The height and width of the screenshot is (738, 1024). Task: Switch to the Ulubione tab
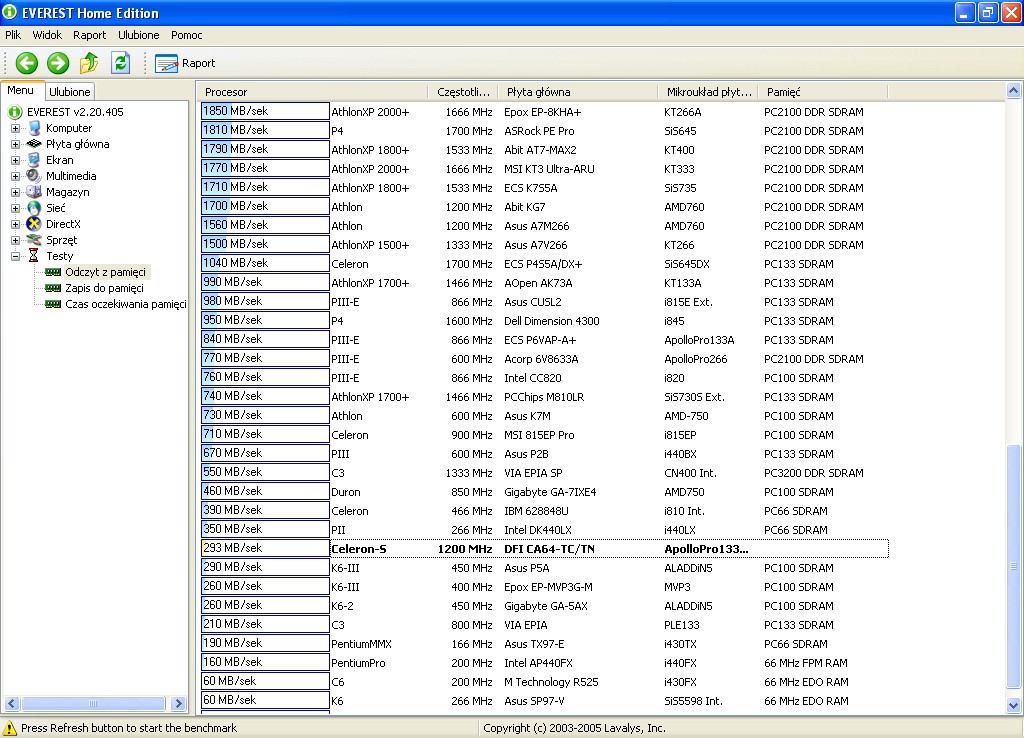[70, 92]
